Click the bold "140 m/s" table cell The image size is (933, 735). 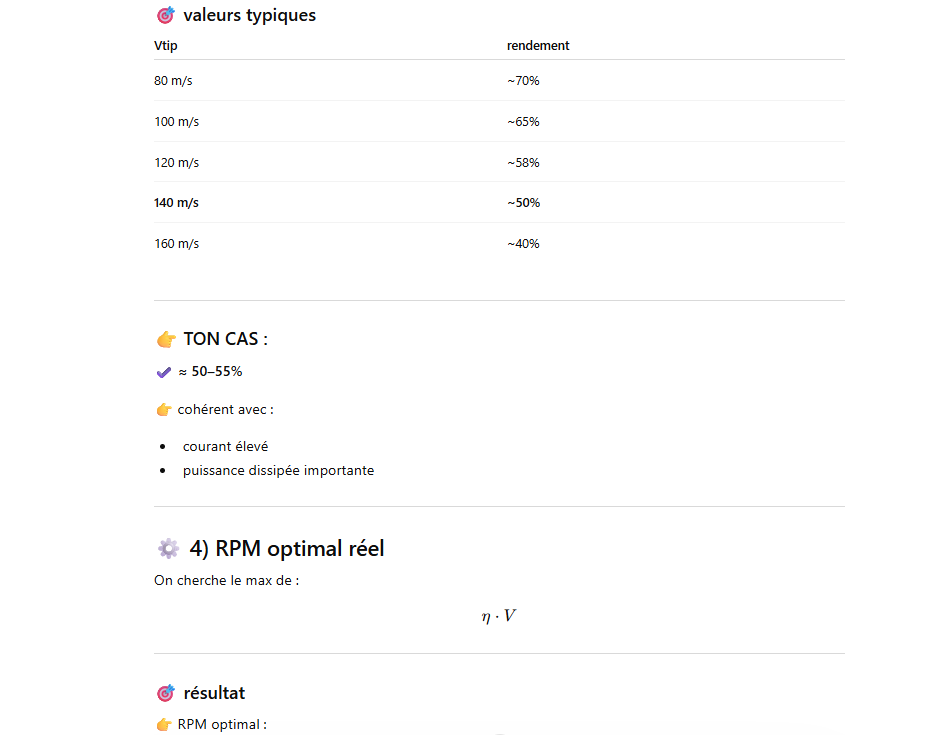point(176,203)
